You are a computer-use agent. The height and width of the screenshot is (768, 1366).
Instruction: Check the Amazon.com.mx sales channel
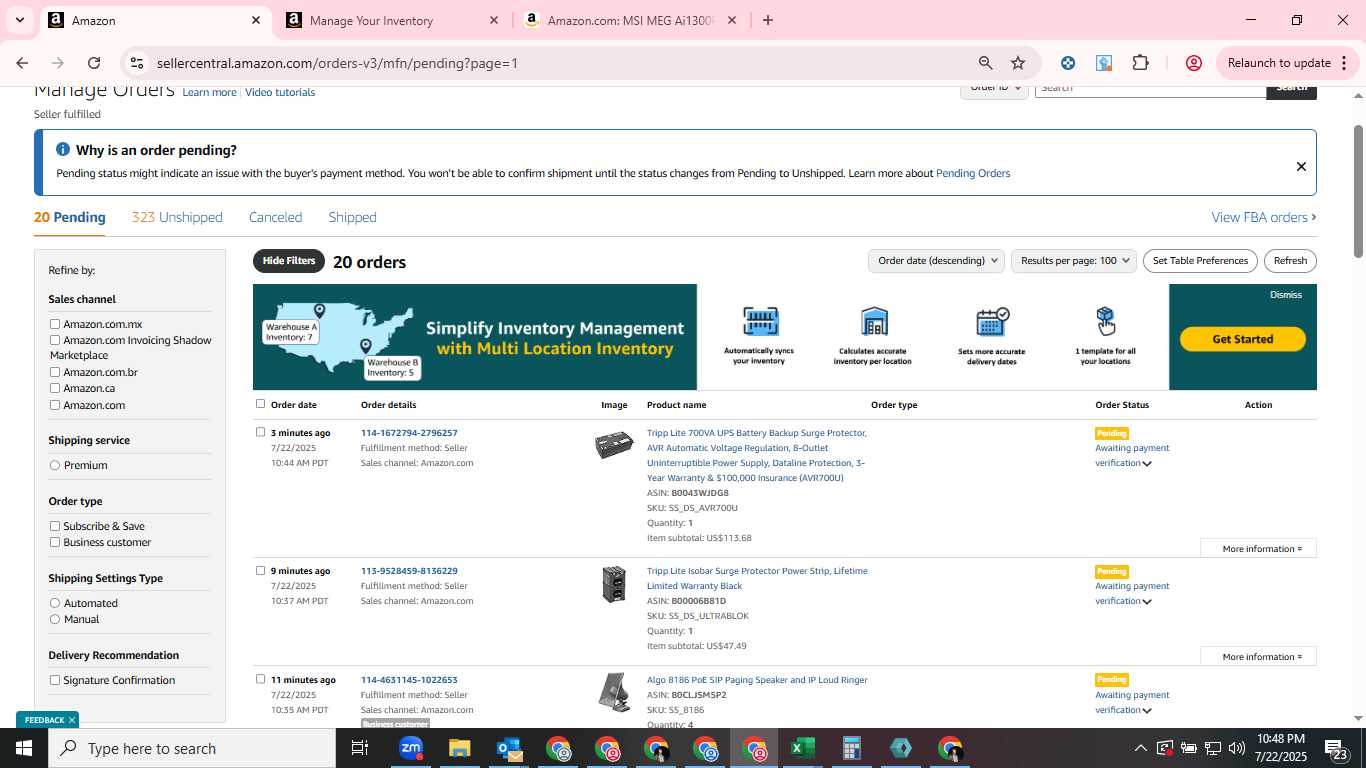(x=55, y=324)
